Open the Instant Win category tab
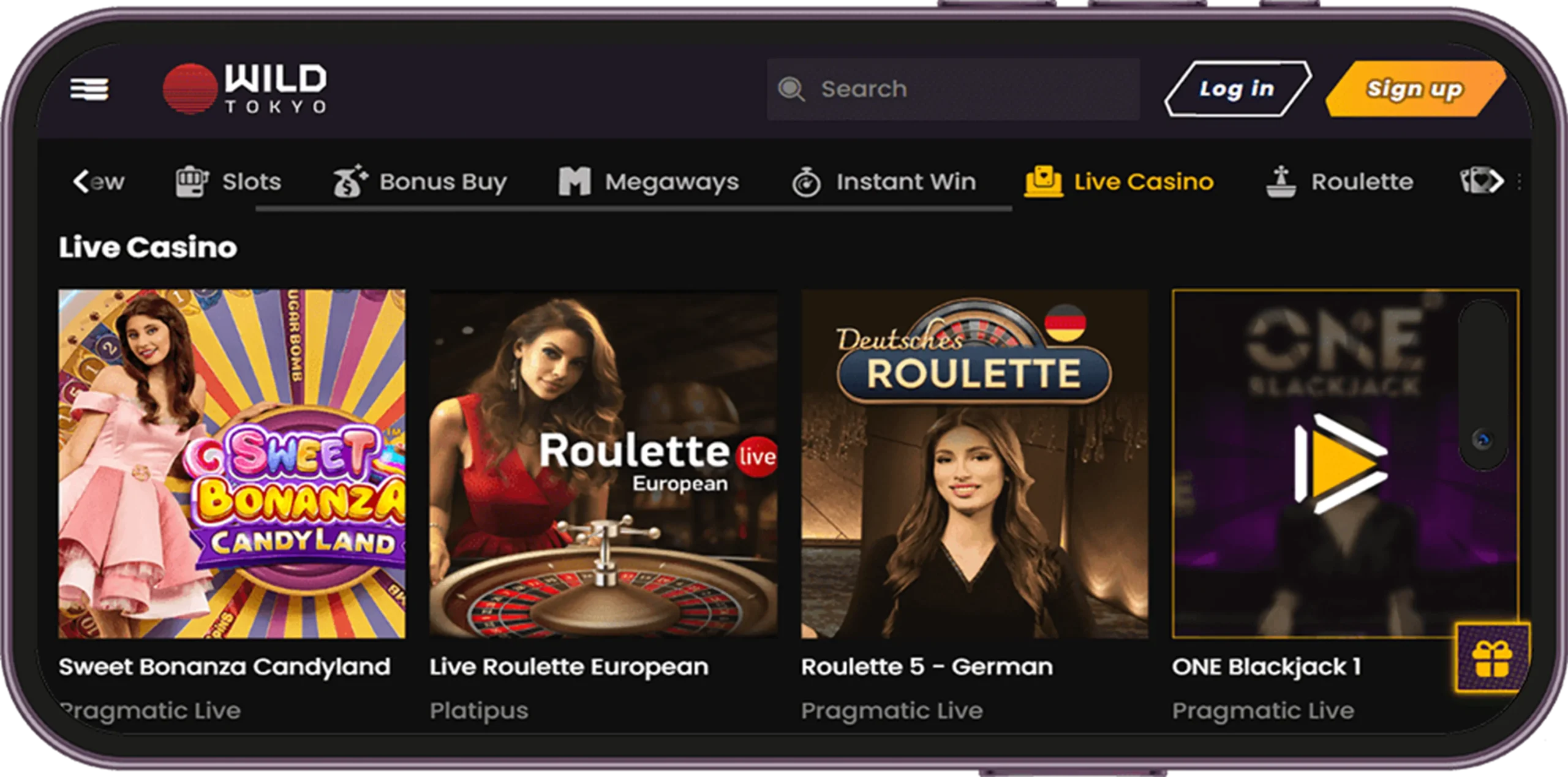Screen dimensions: 1568x777 pos(884,181)
